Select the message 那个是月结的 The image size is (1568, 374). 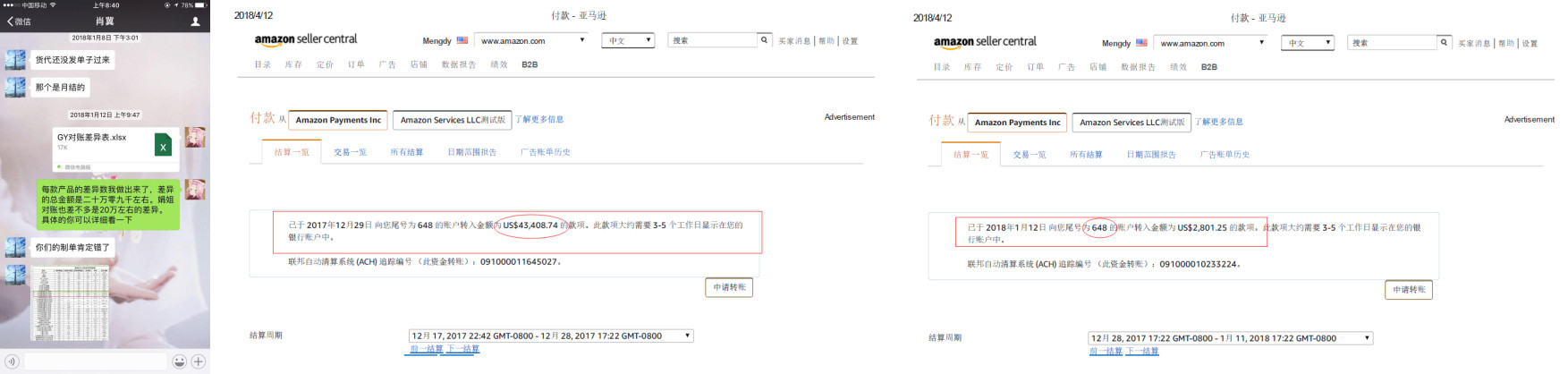(x=60, y=88)
